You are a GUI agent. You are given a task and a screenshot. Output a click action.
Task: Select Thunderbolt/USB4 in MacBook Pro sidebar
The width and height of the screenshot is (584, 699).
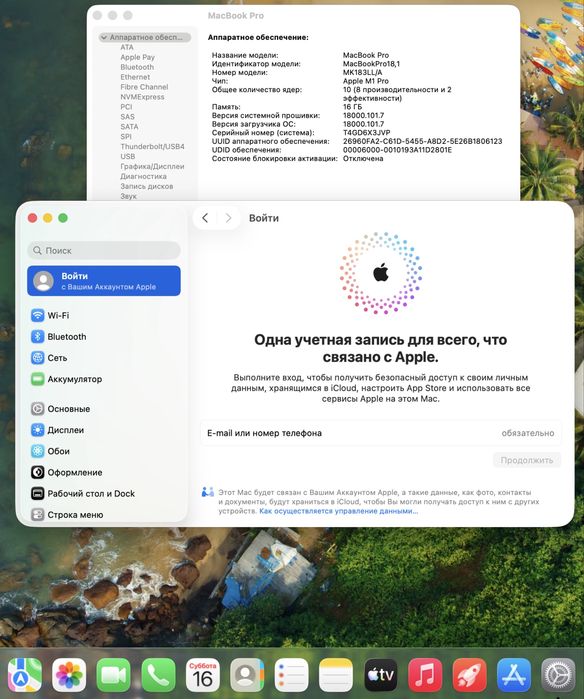tap(152, 146)
